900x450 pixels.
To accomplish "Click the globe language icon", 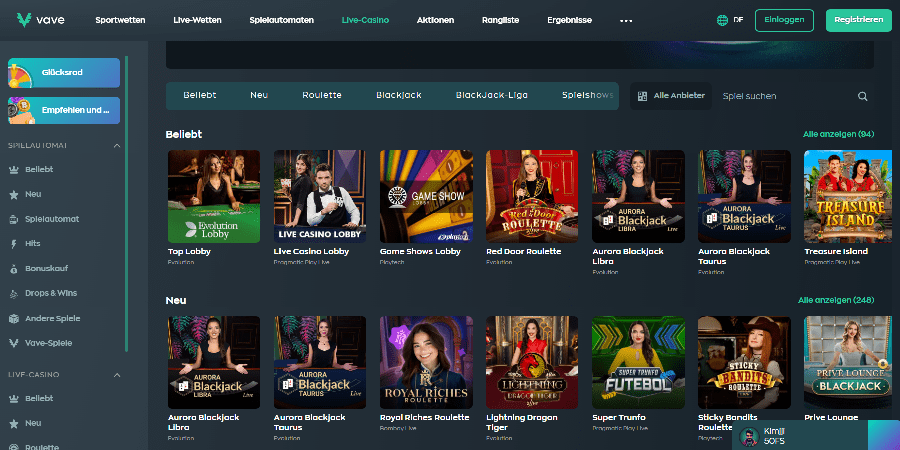I will click(x=722, y=20).
